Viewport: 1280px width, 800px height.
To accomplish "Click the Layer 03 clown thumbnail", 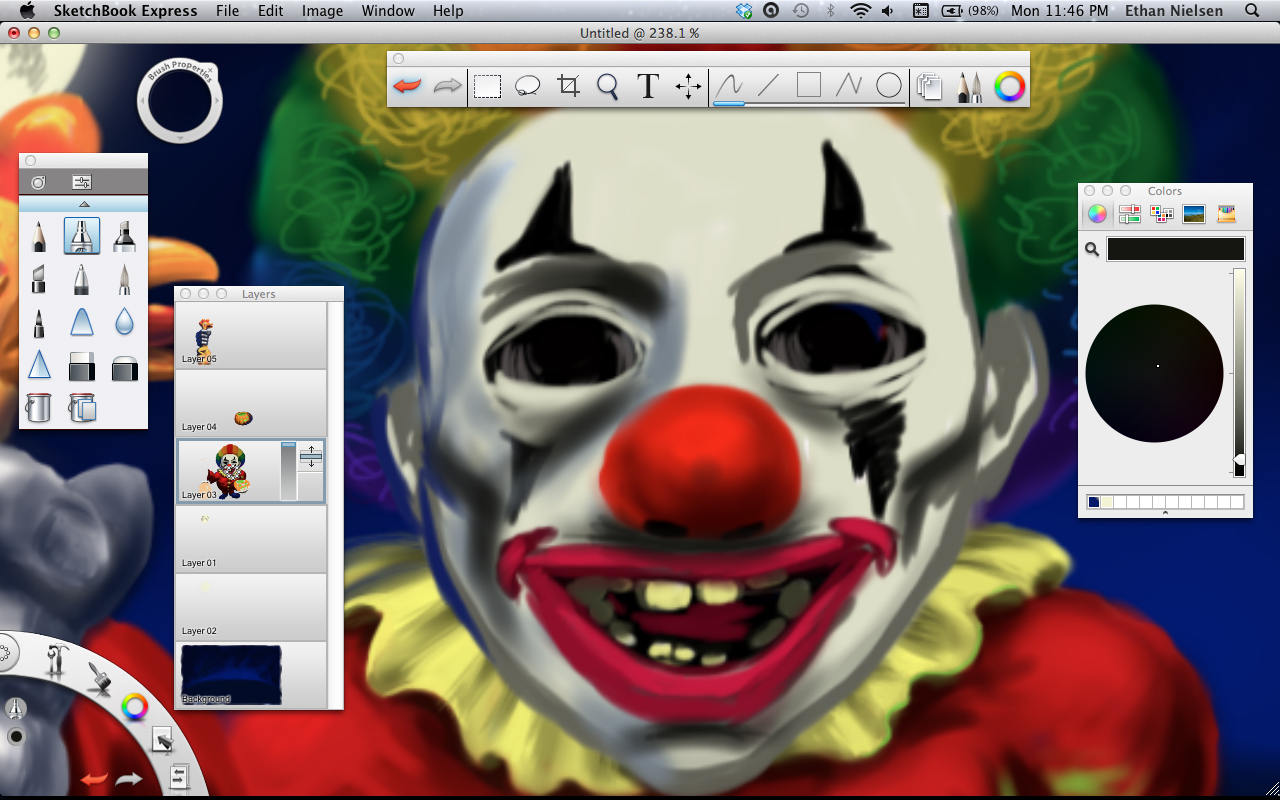I will pyautogui.click(x=230, y=470).
